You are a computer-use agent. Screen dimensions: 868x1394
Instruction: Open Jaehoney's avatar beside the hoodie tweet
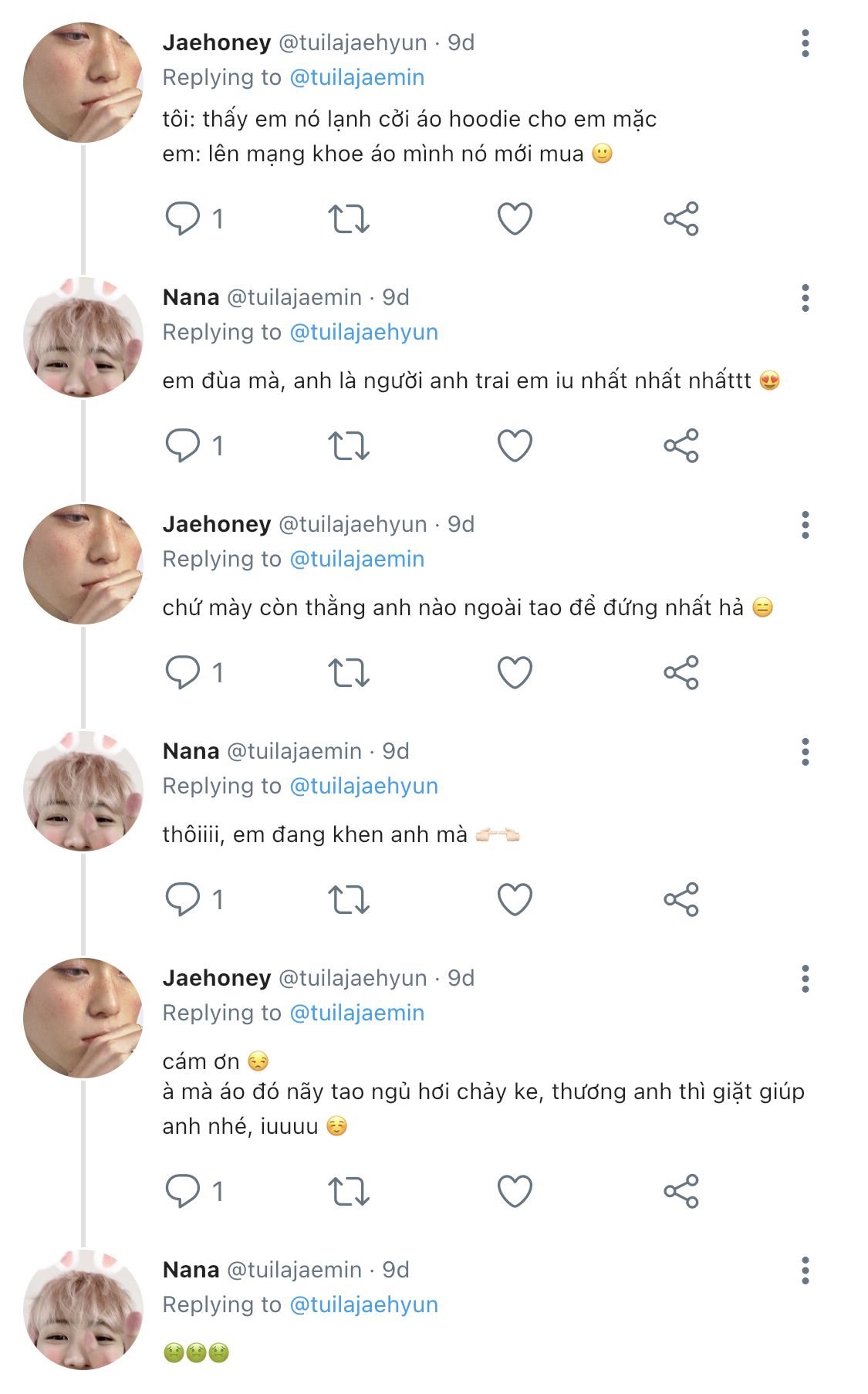tap(83, 82)
